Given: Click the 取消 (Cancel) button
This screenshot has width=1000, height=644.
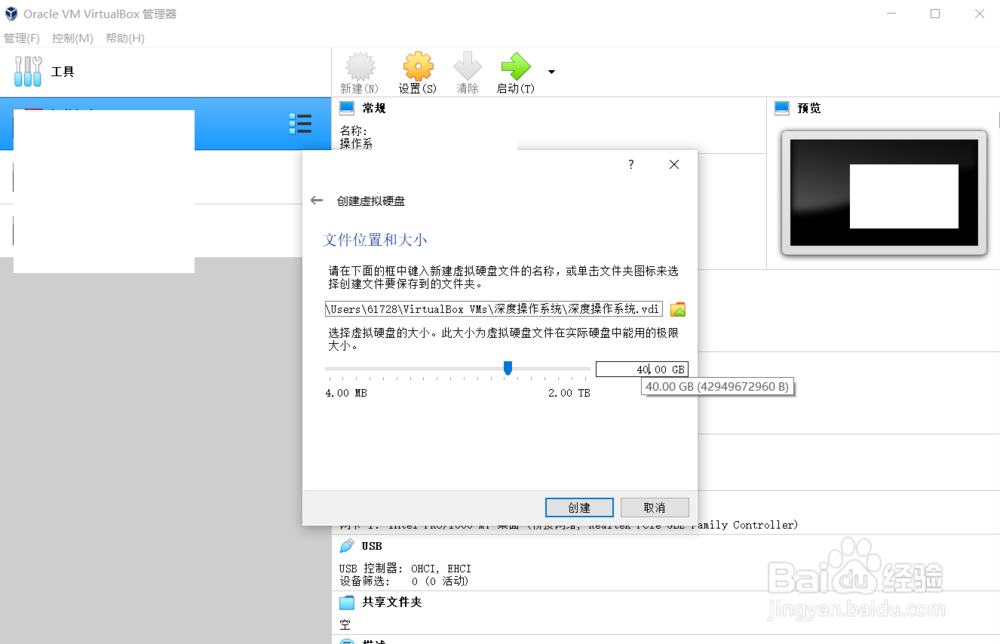Looking at the screenshot, I should (x=654, y=508).
